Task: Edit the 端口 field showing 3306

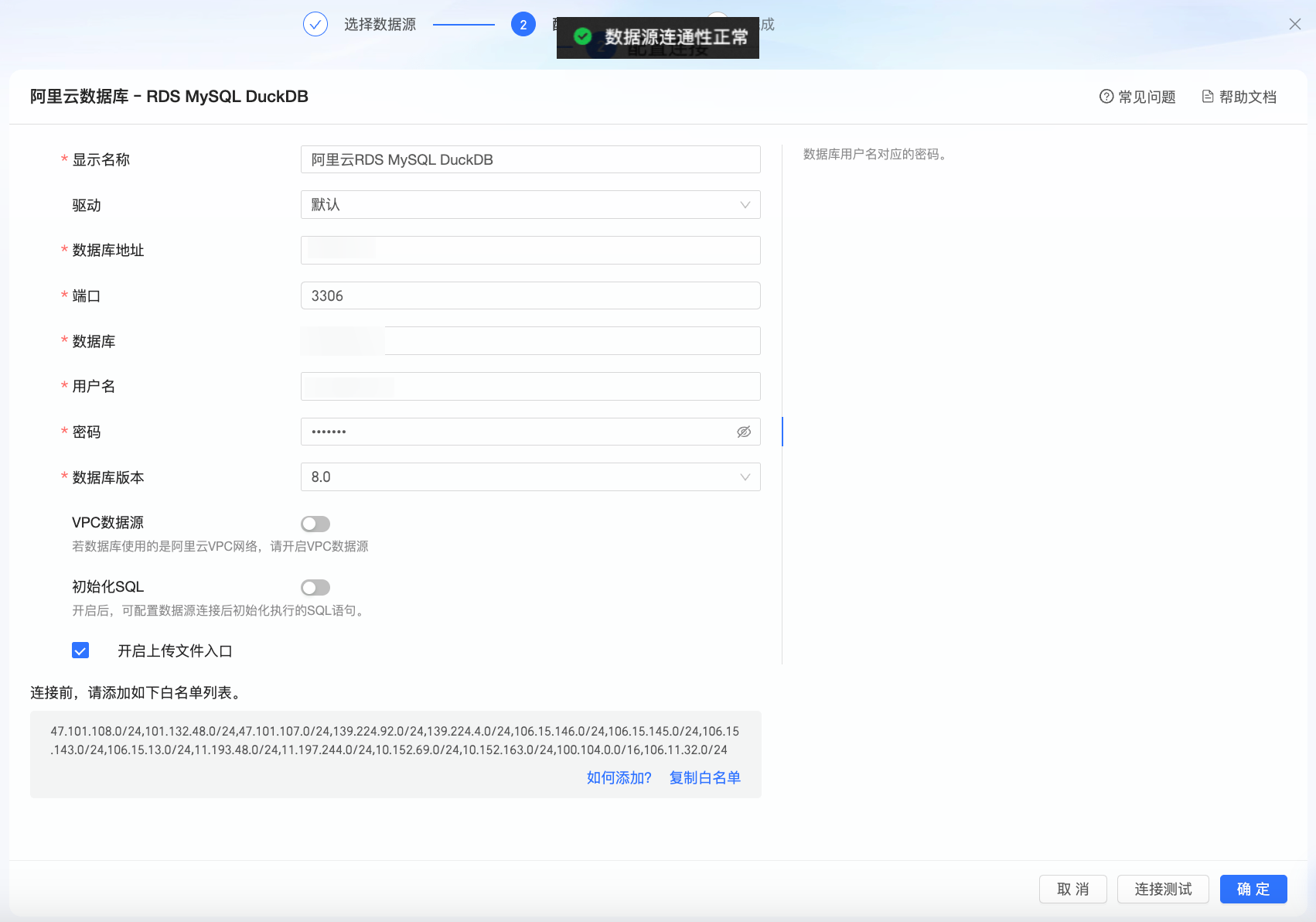Action: pos(530,295)
